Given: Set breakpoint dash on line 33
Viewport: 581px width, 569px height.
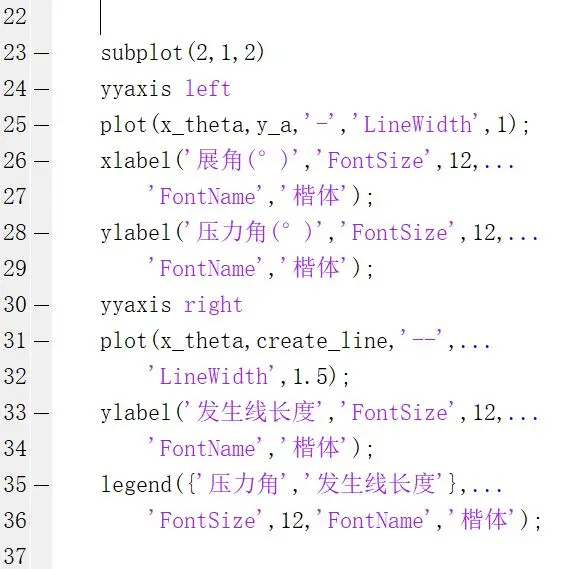Looking at the screenshot, I should [42, 413].
